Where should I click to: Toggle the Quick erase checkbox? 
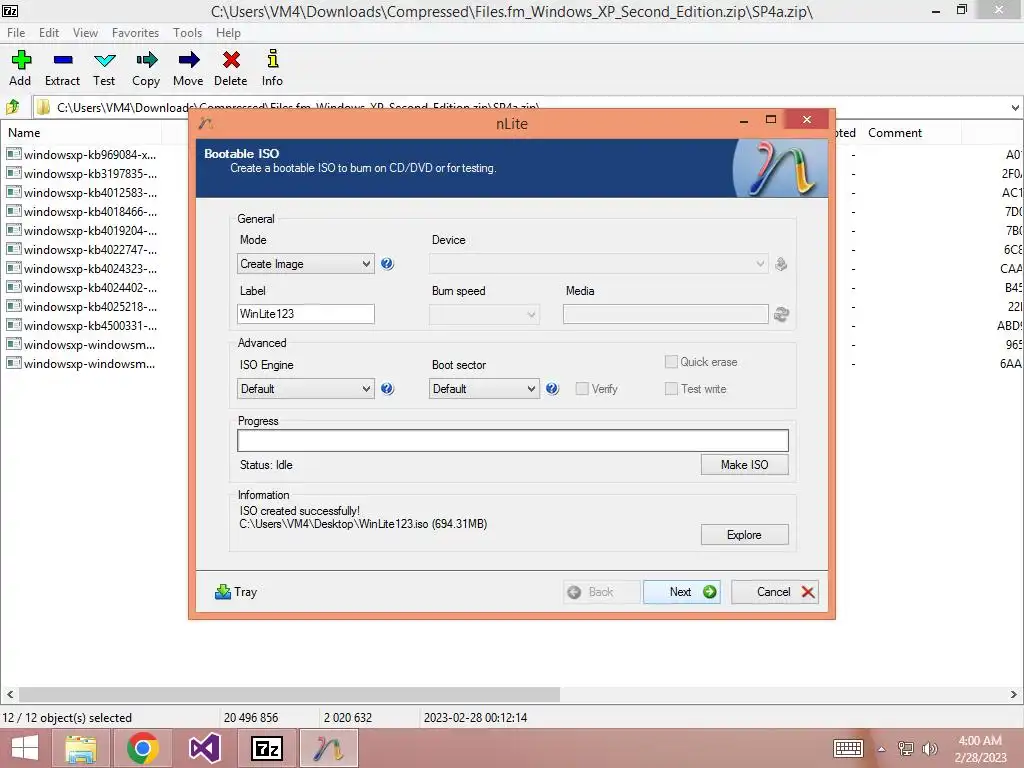coord(671,362)
